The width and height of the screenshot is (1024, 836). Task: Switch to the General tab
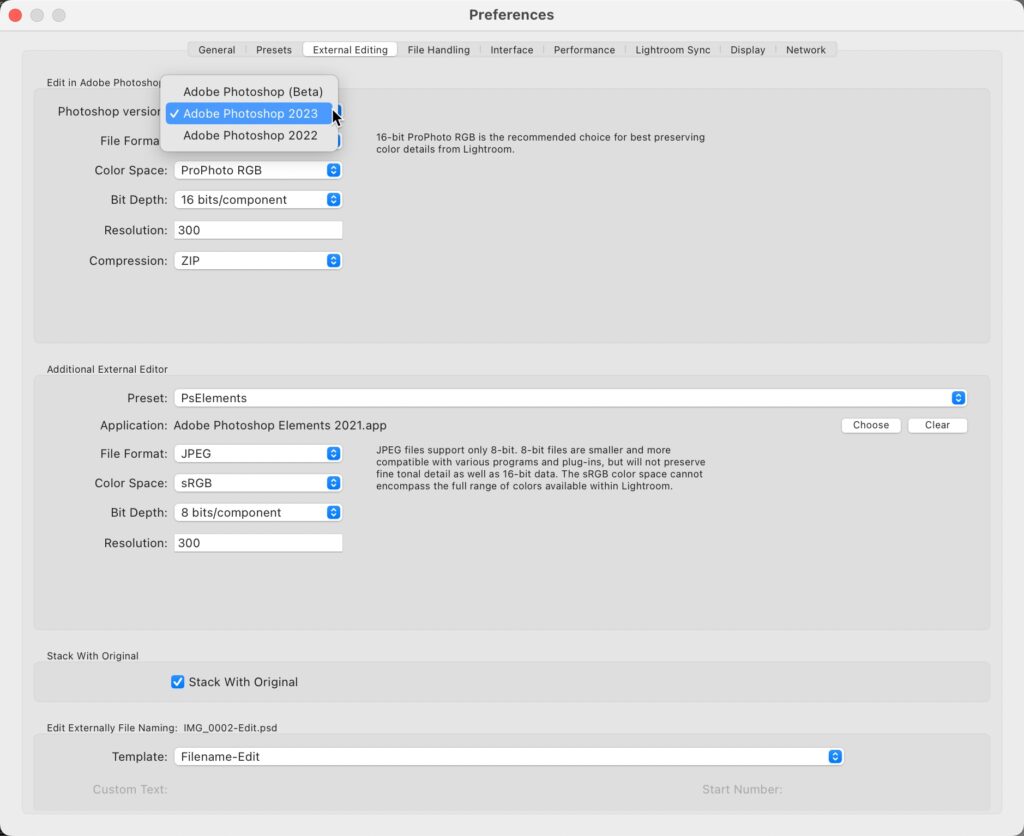pyautogui.click(x=217, y=50)
